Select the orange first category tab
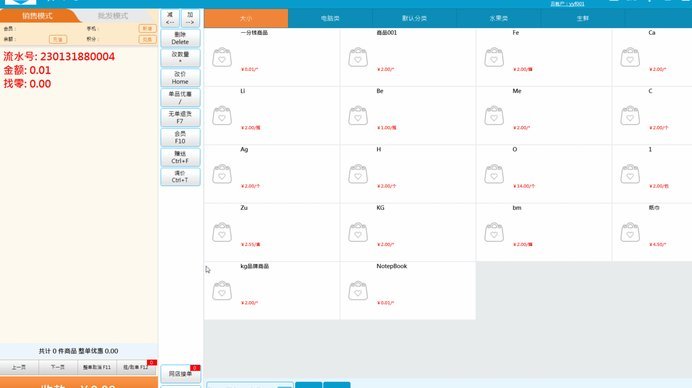This screenshot has height=388, width=692. 246,19
